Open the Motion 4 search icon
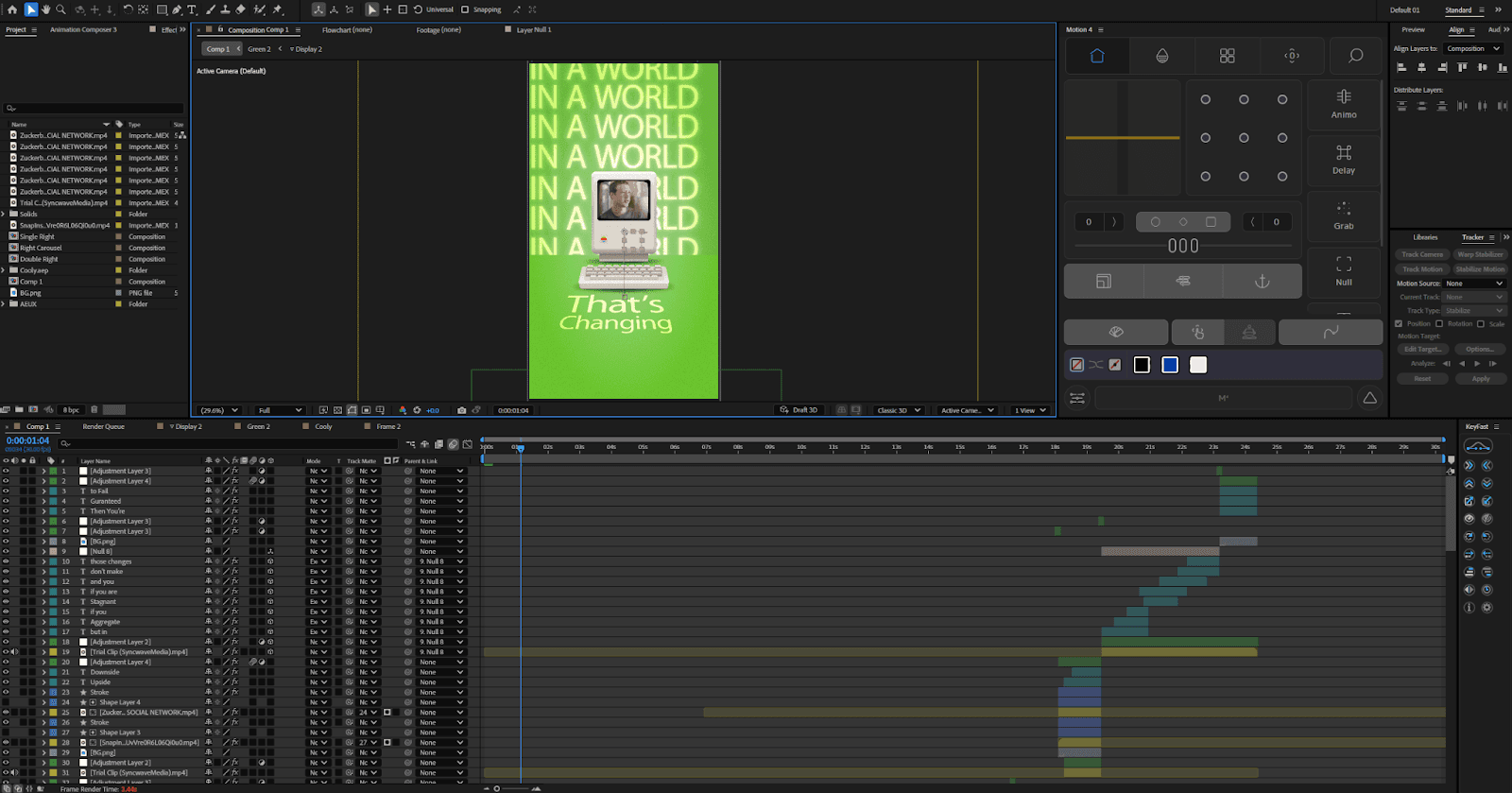The height and width of the screenshot is (793, 1512). 1355,56
